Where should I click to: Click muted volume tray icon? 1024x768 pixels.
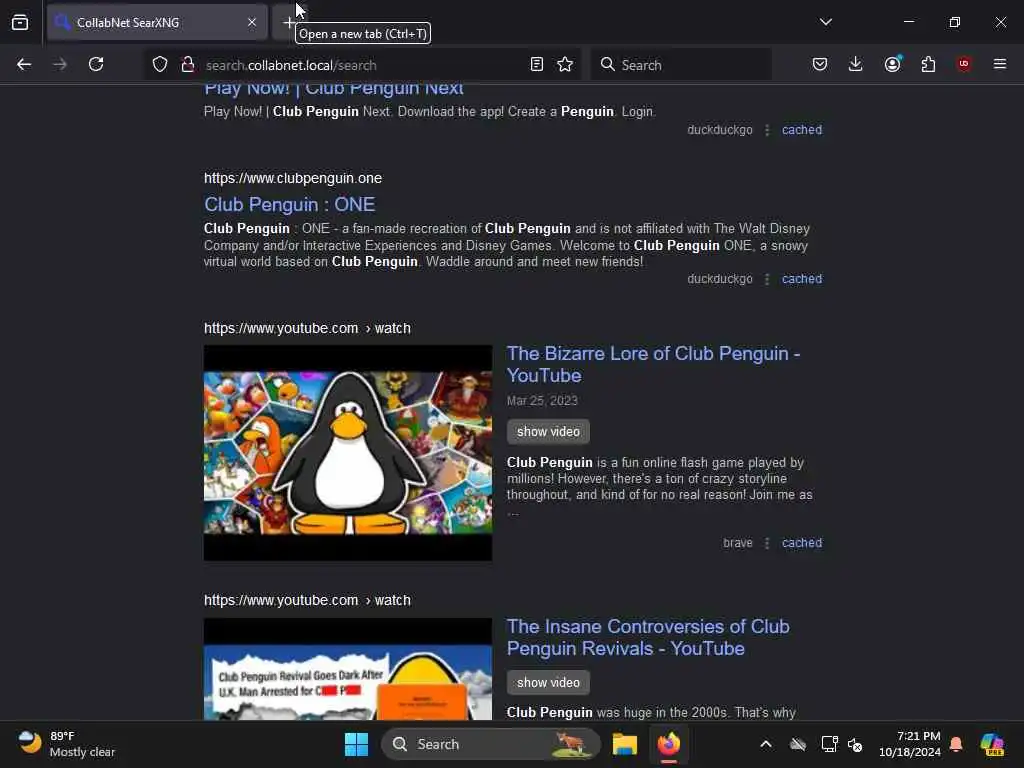click(855, 744)
